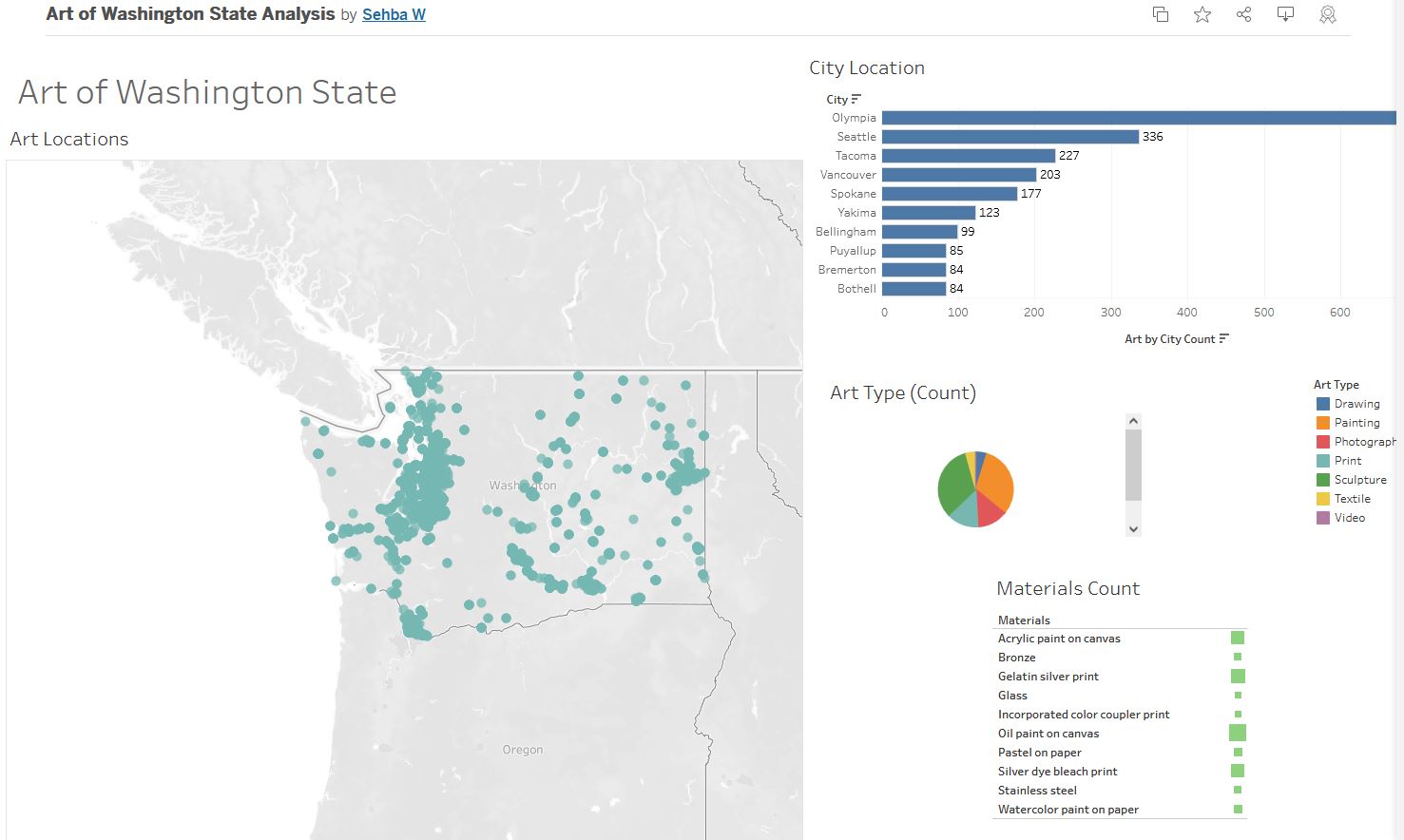Select the Drawing color swatch in legend
Image resolution: width=1404 pixels, height=840 pixels.
[1322, 404]
